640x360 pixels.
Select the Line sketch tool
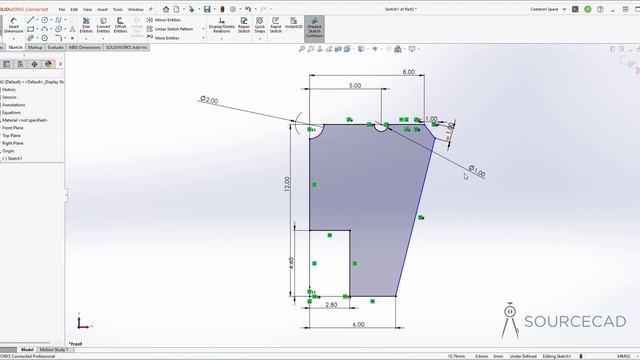tap(31, 20)
